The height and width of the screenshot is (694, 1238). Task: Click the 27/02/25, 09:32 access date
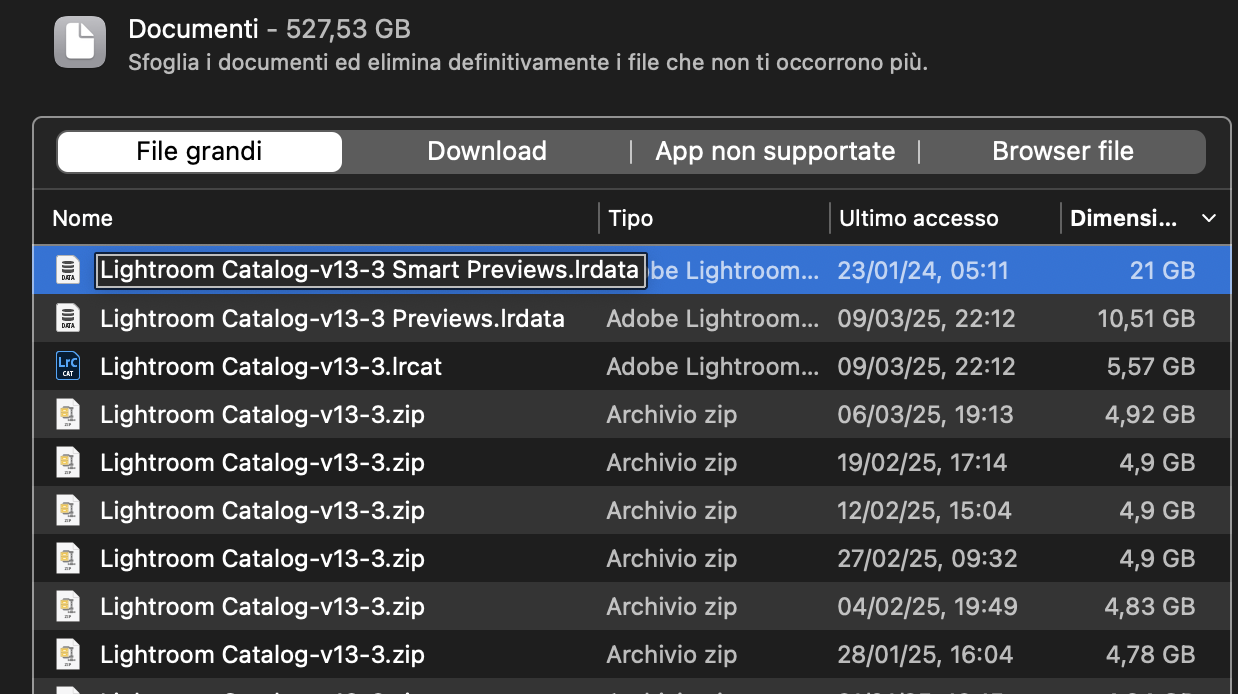[x=927, y=558]
